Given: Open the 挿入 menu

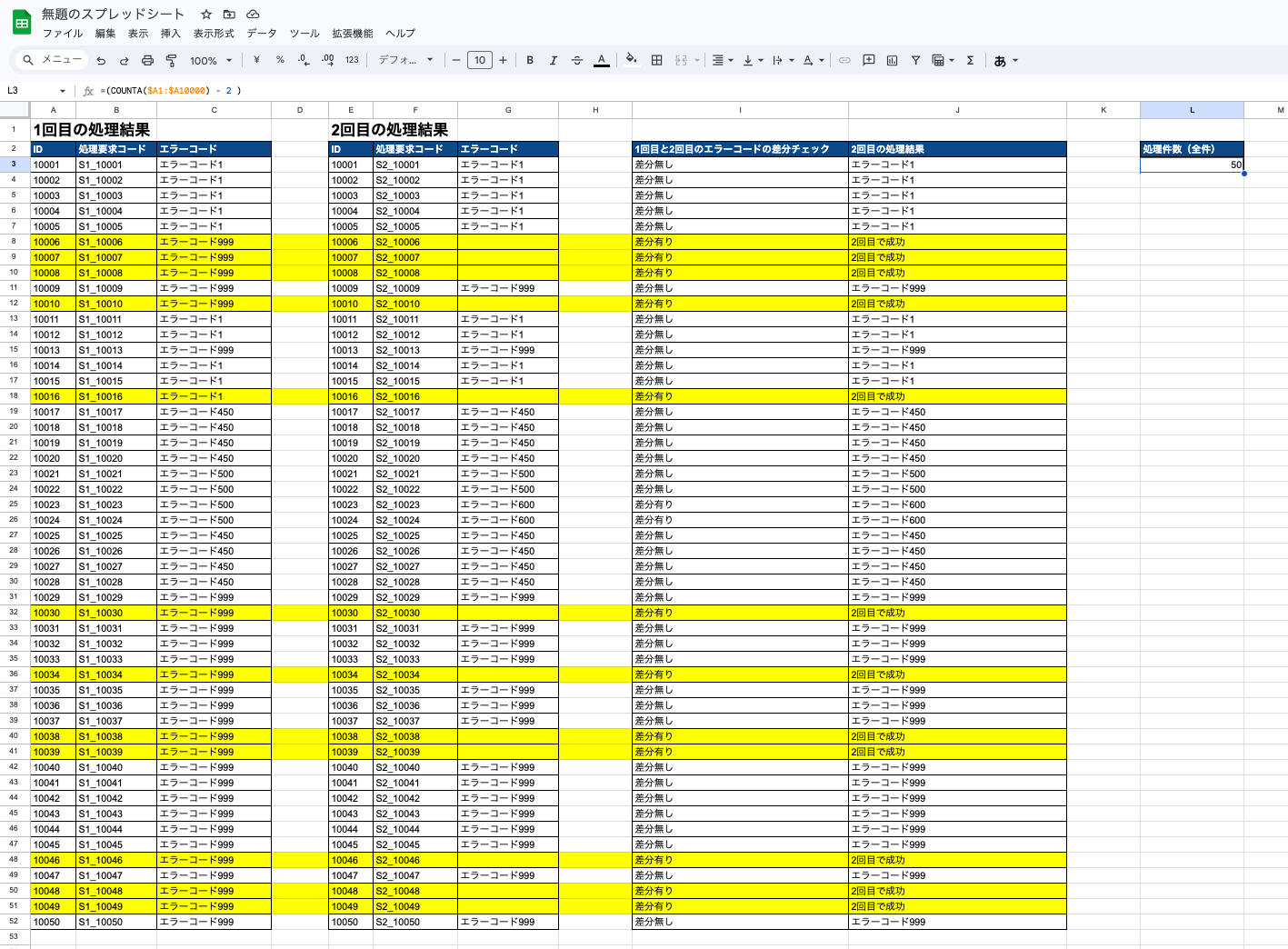Looking at the screenshot, I should (171, 34).
